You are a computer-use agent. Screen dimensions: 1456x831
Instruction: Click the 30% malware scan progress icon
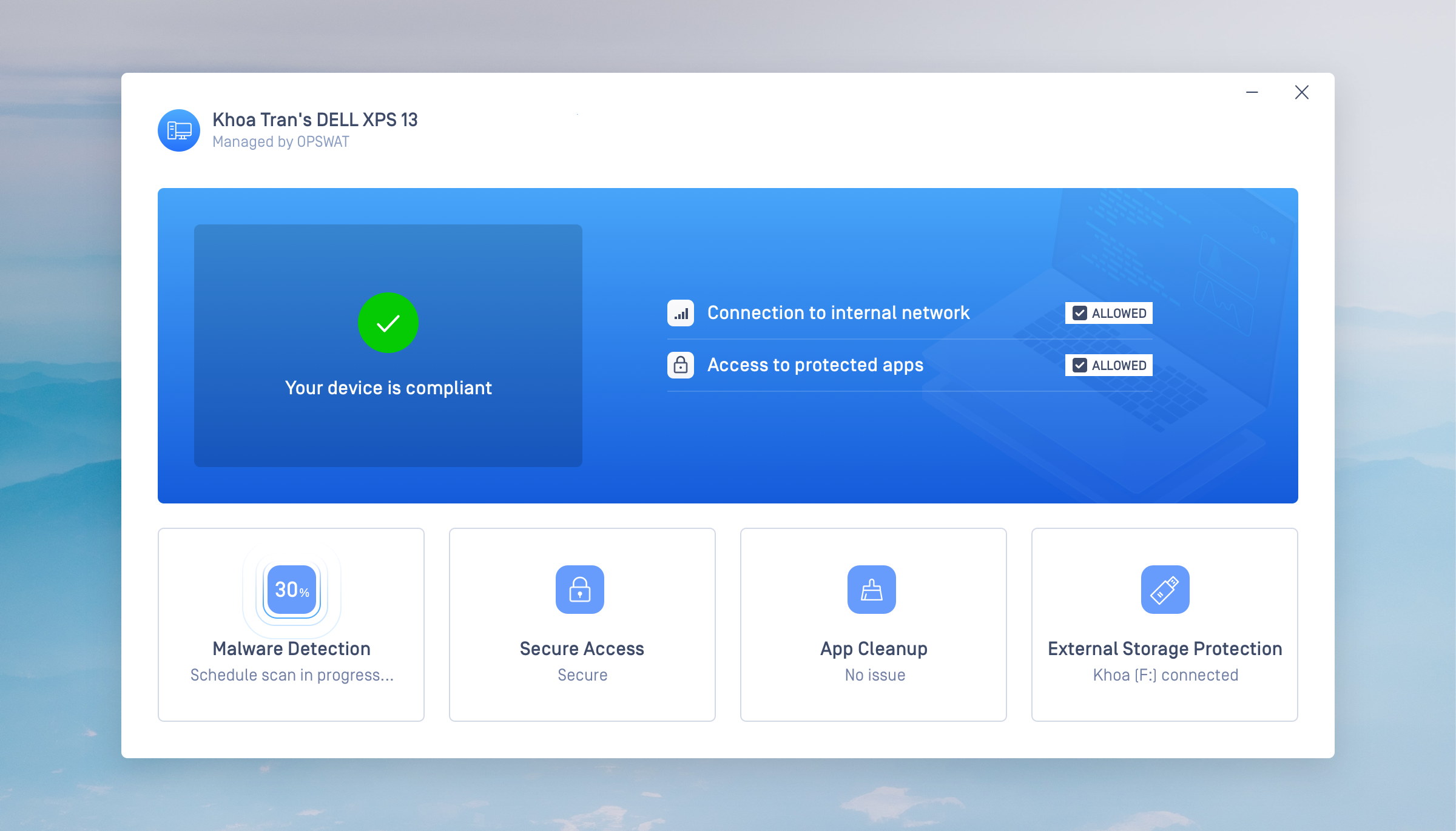click(x=292, y=590)
